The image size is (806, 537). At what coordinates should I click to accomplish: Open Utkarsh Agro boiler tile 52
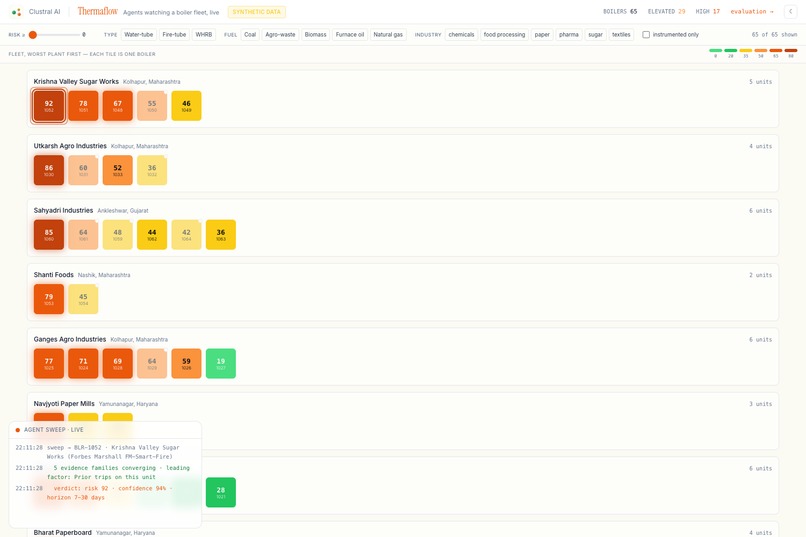[118, 170]
